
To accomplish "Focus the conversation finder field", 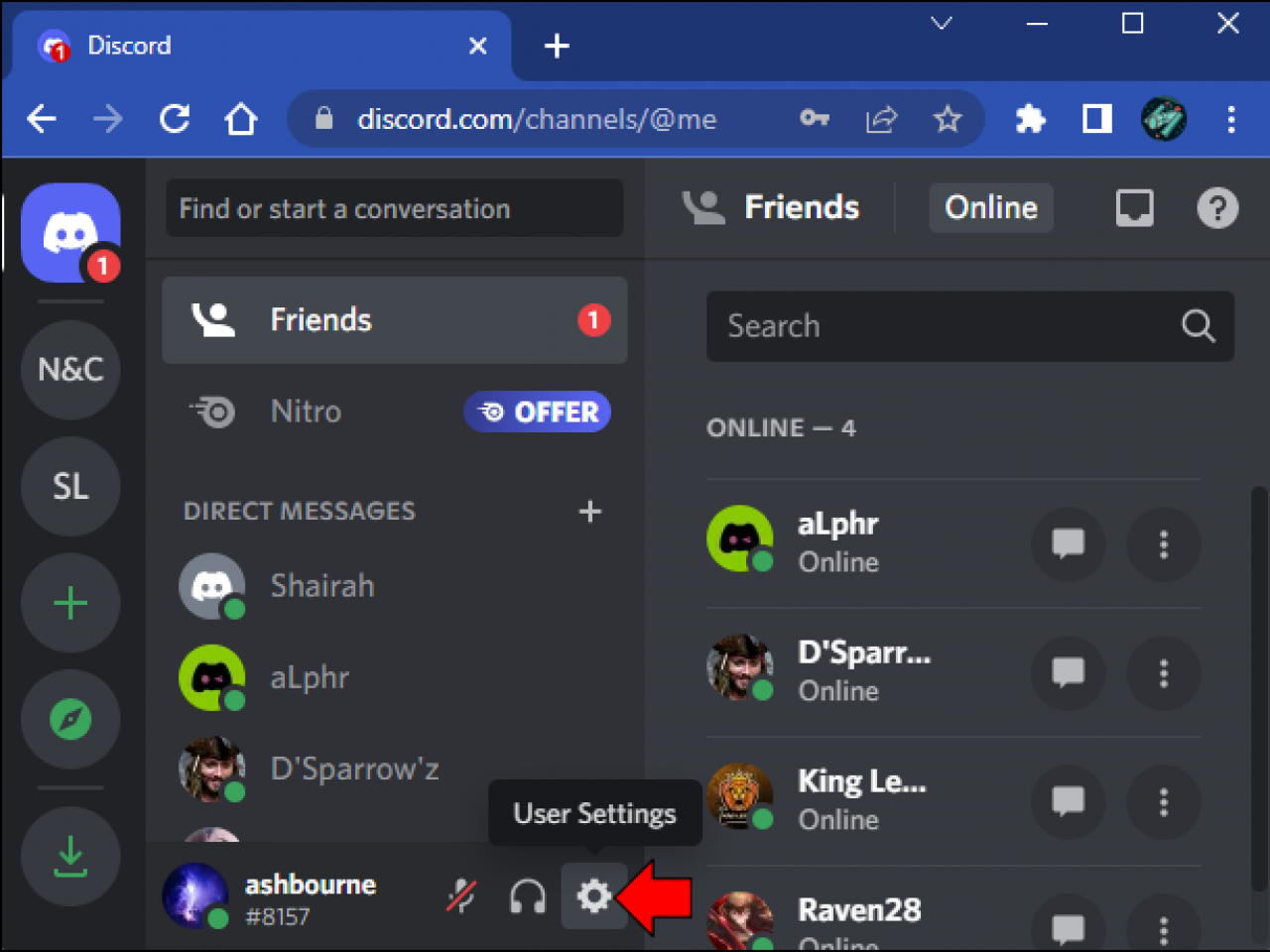I will [x=394, y=208].
